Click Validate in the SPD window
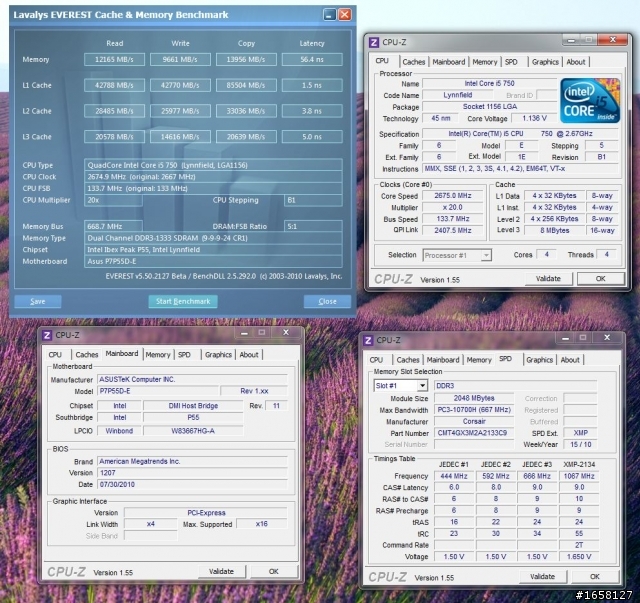The height and width of the screenshot is (603, 640). (x=542, y=576)
